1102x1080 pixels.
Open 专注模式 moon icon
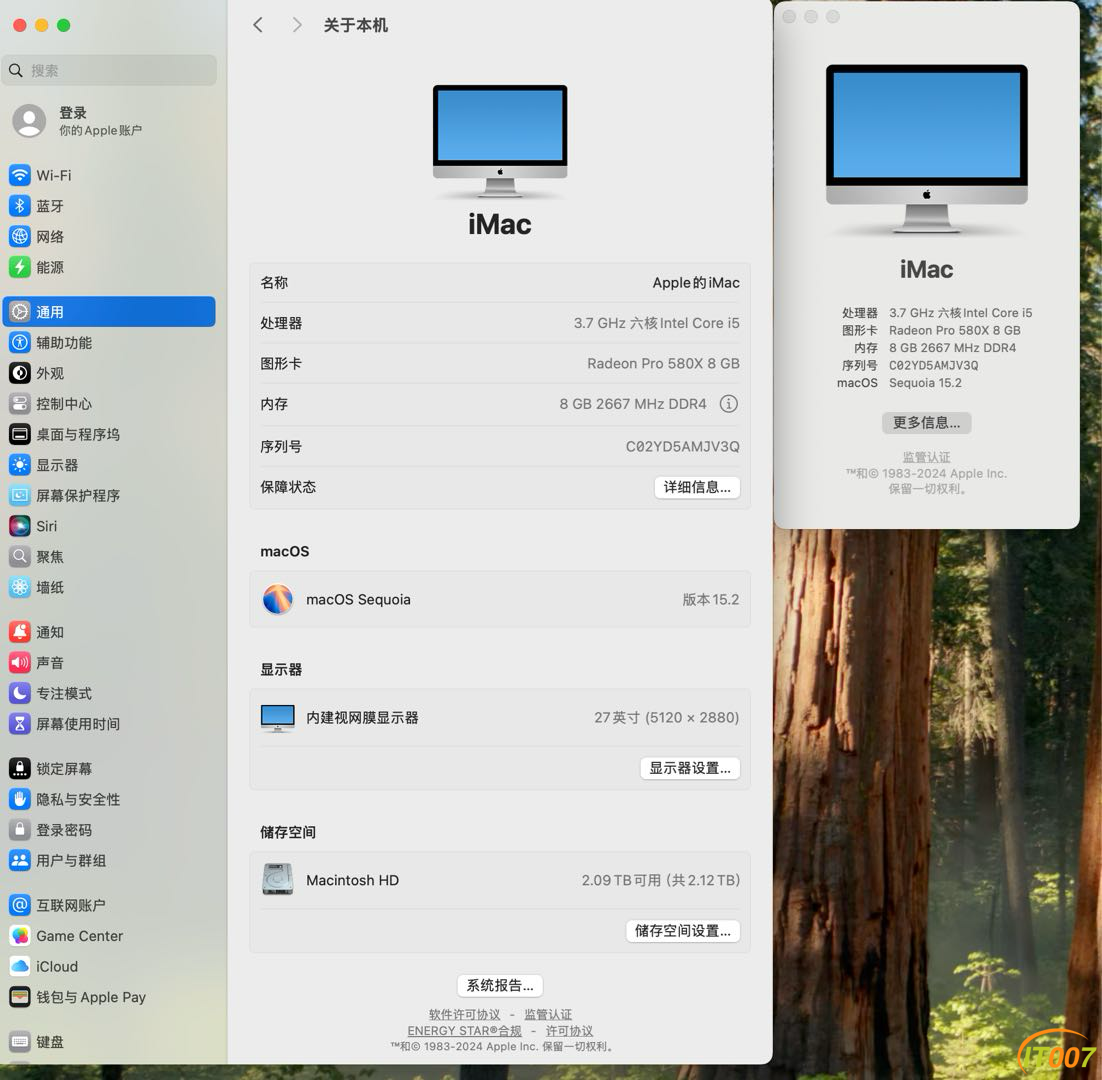[20, 694]
